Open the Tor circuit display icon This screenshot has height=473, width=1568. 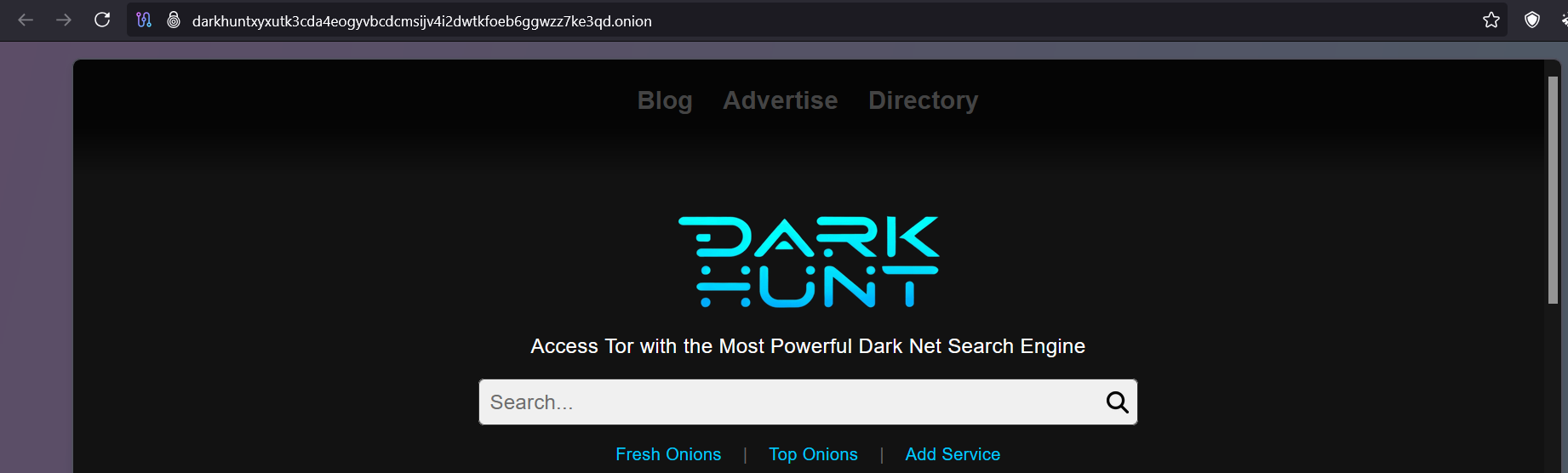point(144,20)
